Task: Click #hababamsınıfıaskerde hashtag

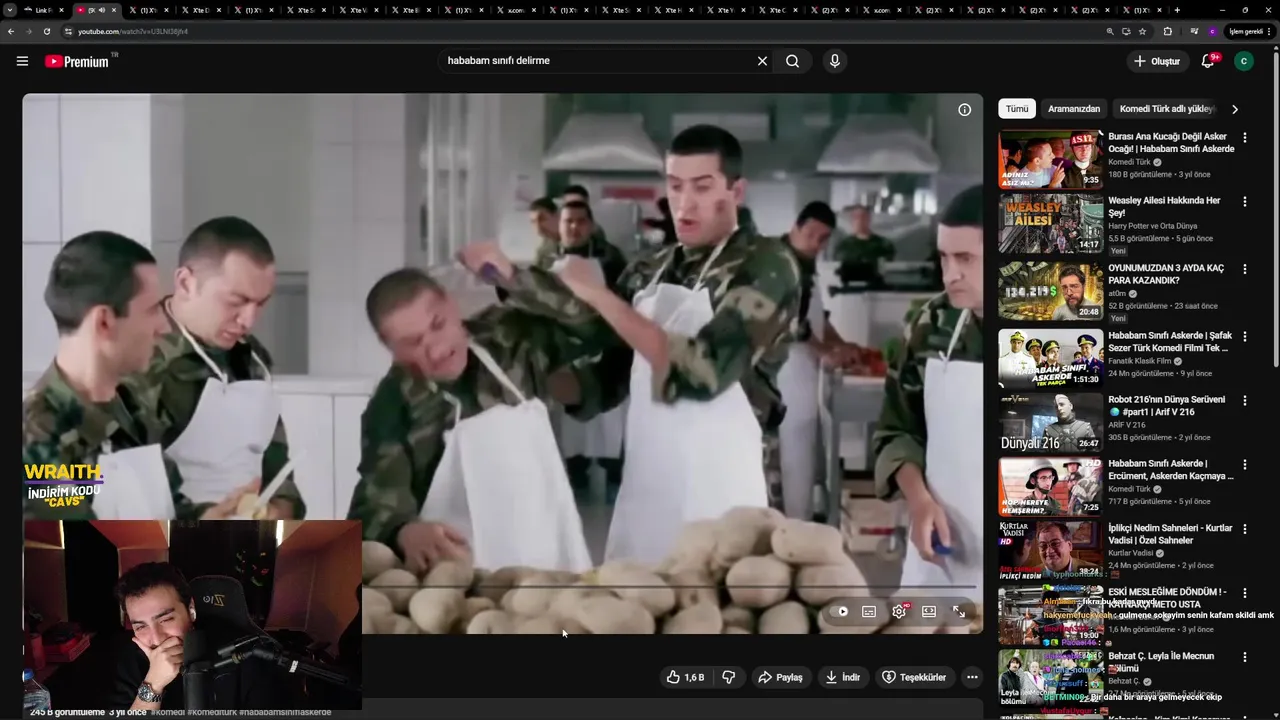Action: (x=285, y=712)
